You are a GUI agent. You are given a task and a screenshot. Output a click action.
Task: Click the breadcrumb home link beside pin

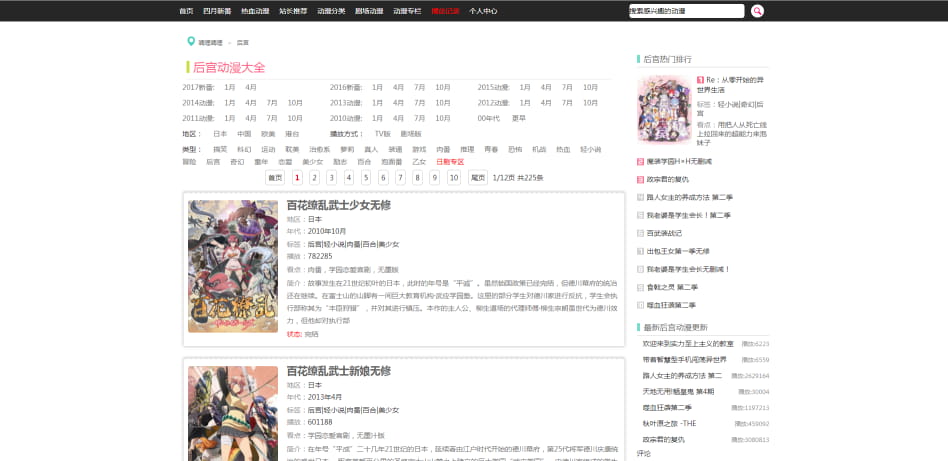210,43
